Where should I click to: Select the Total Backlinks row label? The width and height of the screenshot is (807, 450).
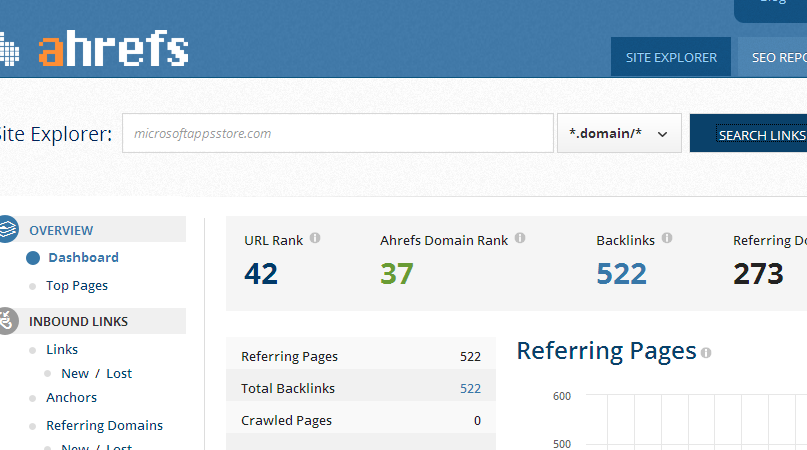[x=288, y=388]
